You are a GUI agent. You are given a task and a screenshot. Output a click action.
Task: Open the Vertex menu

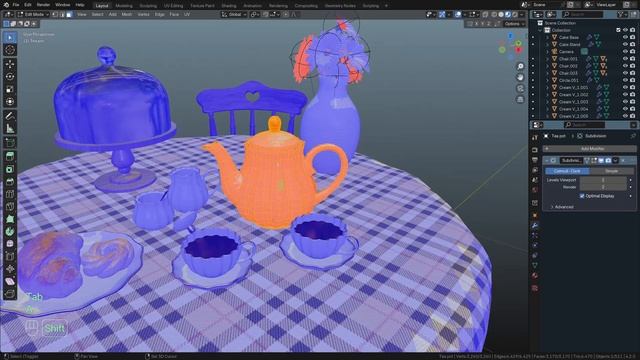(x=143, y=14)
